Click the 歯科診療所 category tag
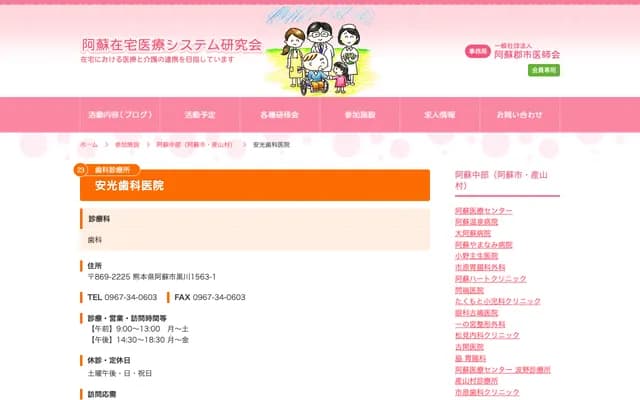The width and height of the screenshot is (640, 400). 113,170
